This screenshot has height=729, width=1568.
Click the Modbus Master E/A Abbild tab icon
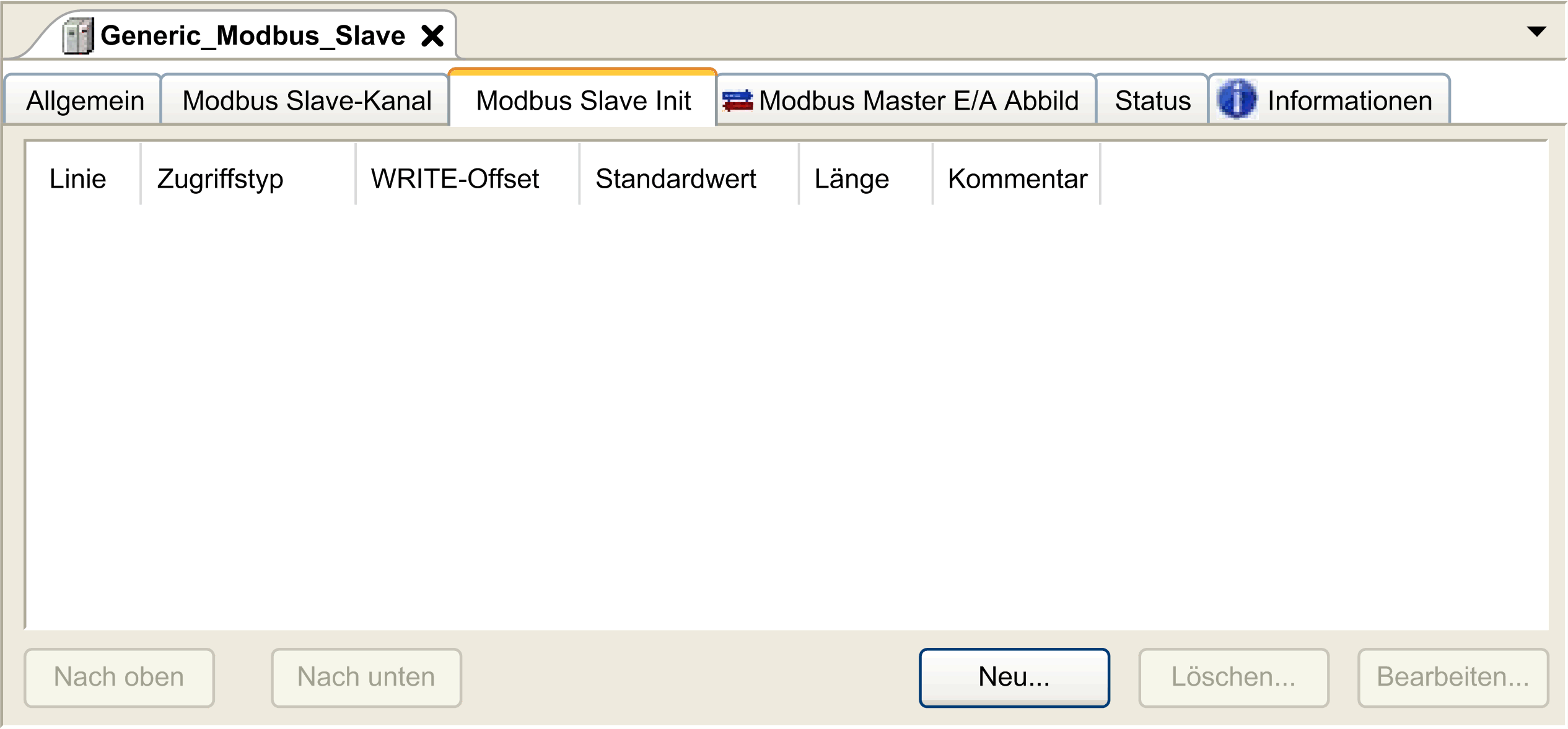click(737, 100)
